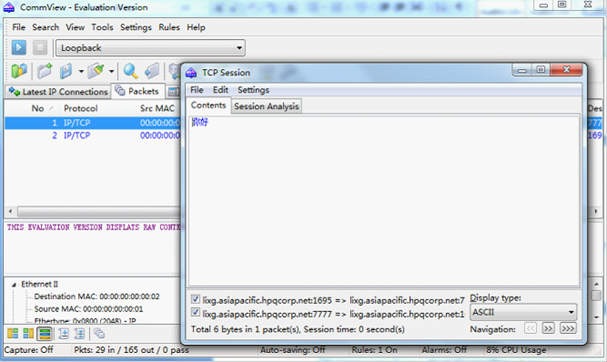Collapse the Ethernet II tree node

click(x=14, y=285)
